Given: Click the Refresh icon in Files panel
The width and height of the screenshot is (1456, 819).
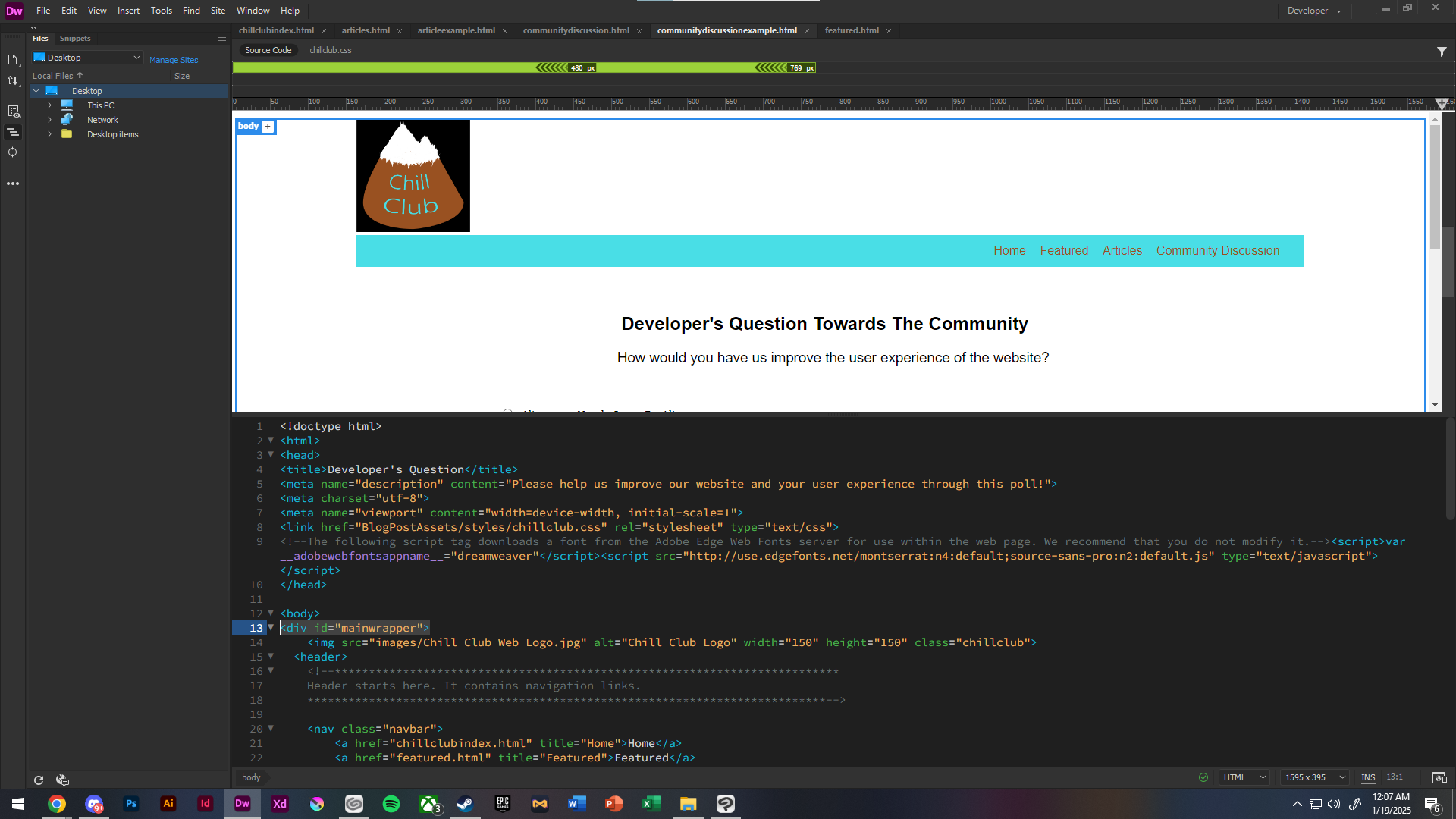Looking at the screenshot, I should tap(39, 780).
